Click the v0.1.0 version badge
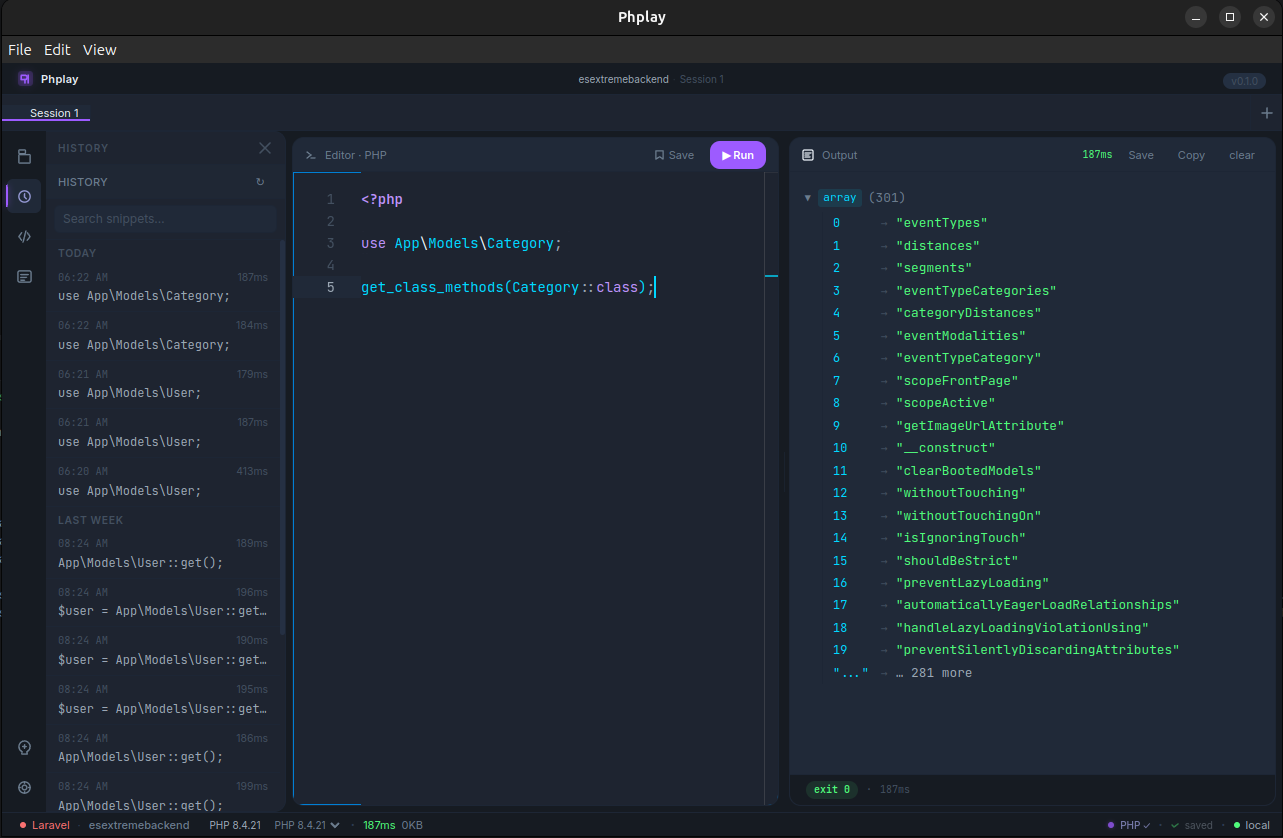 [x=1244, y=81]
